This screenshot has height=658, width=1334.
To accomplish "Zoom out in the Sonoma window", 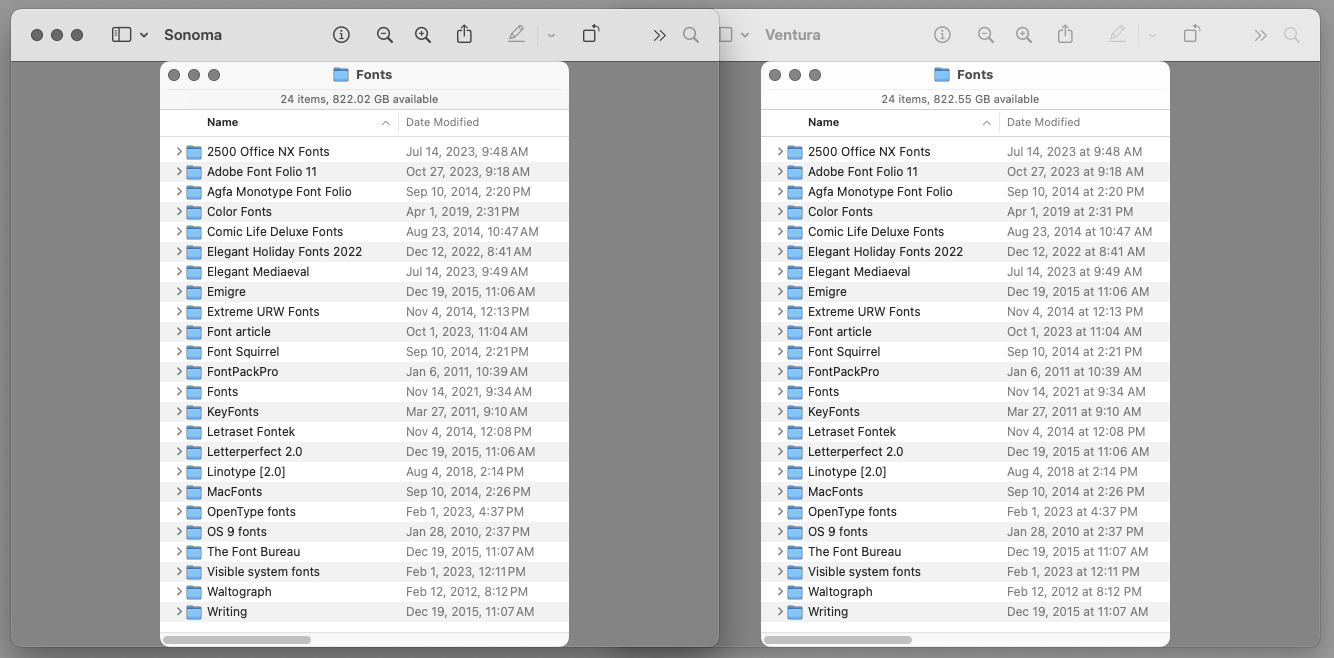I will pyautogui.click(x=385, y=35).
